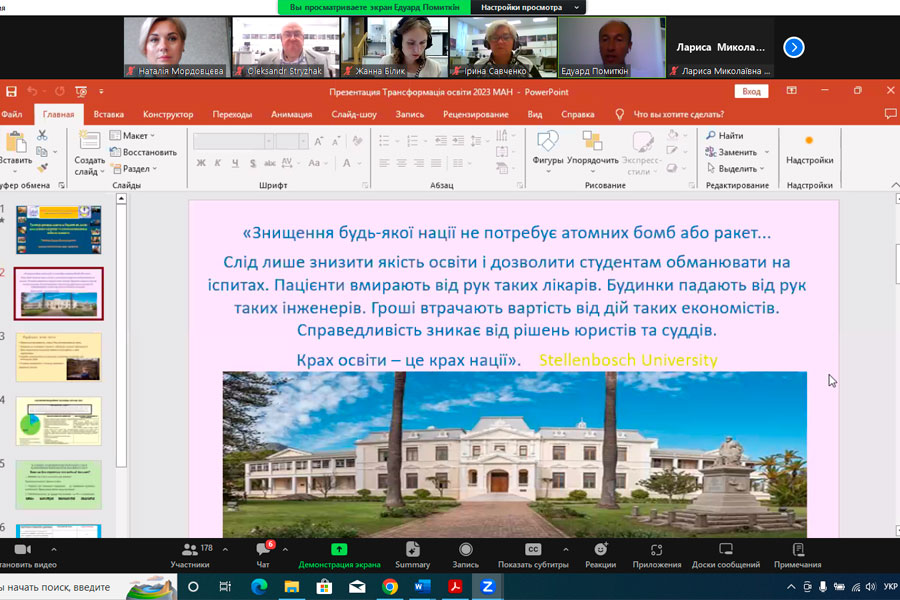Select slide 4 thumbnail with pie chart
Image resolution: width=900 pixels, height=600 pixels.
[59, 421]
